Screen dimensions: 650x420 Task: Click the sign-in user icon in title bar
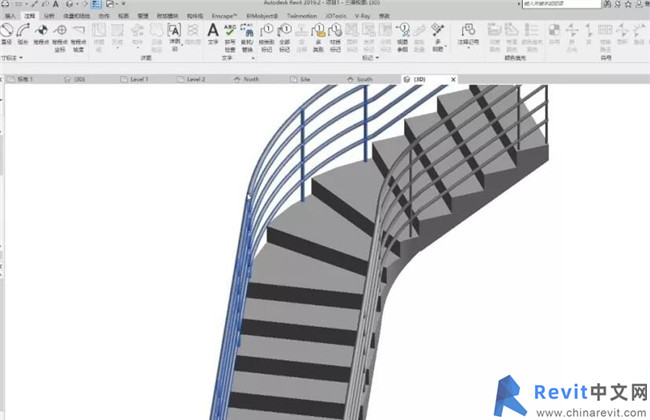tap(639, 4)
